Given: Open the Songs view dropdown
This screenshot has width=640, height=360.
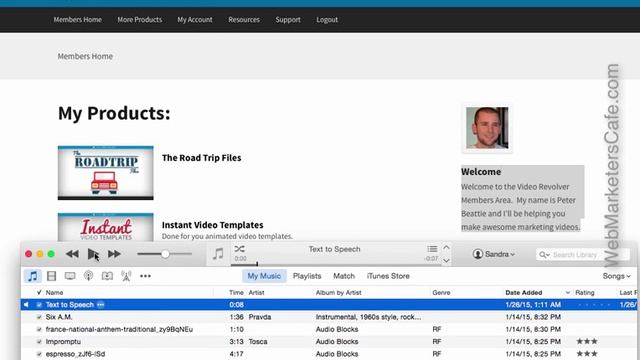Looking at the screenshot, I should (x=616, y=276).
